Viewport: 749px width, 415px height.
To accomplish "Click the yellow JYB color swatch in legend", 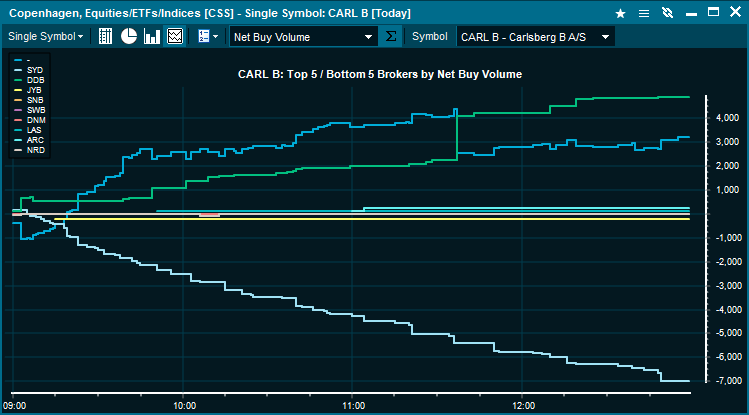I will point(18,89).
